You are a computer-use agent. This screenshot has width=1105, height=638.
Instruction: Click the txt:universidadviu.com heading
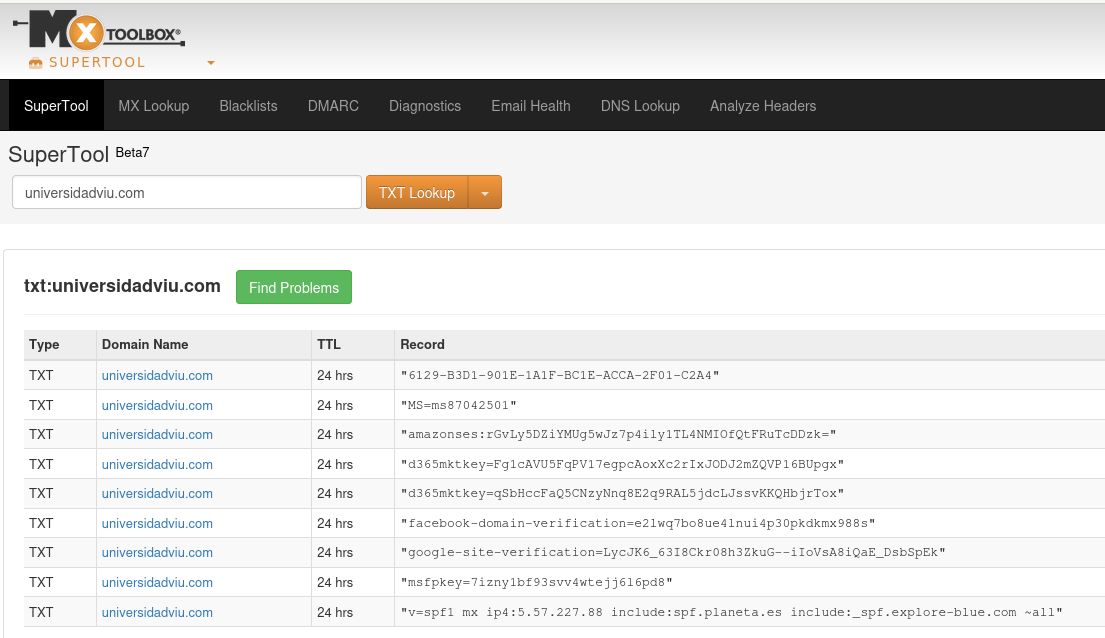click(122, 286)
